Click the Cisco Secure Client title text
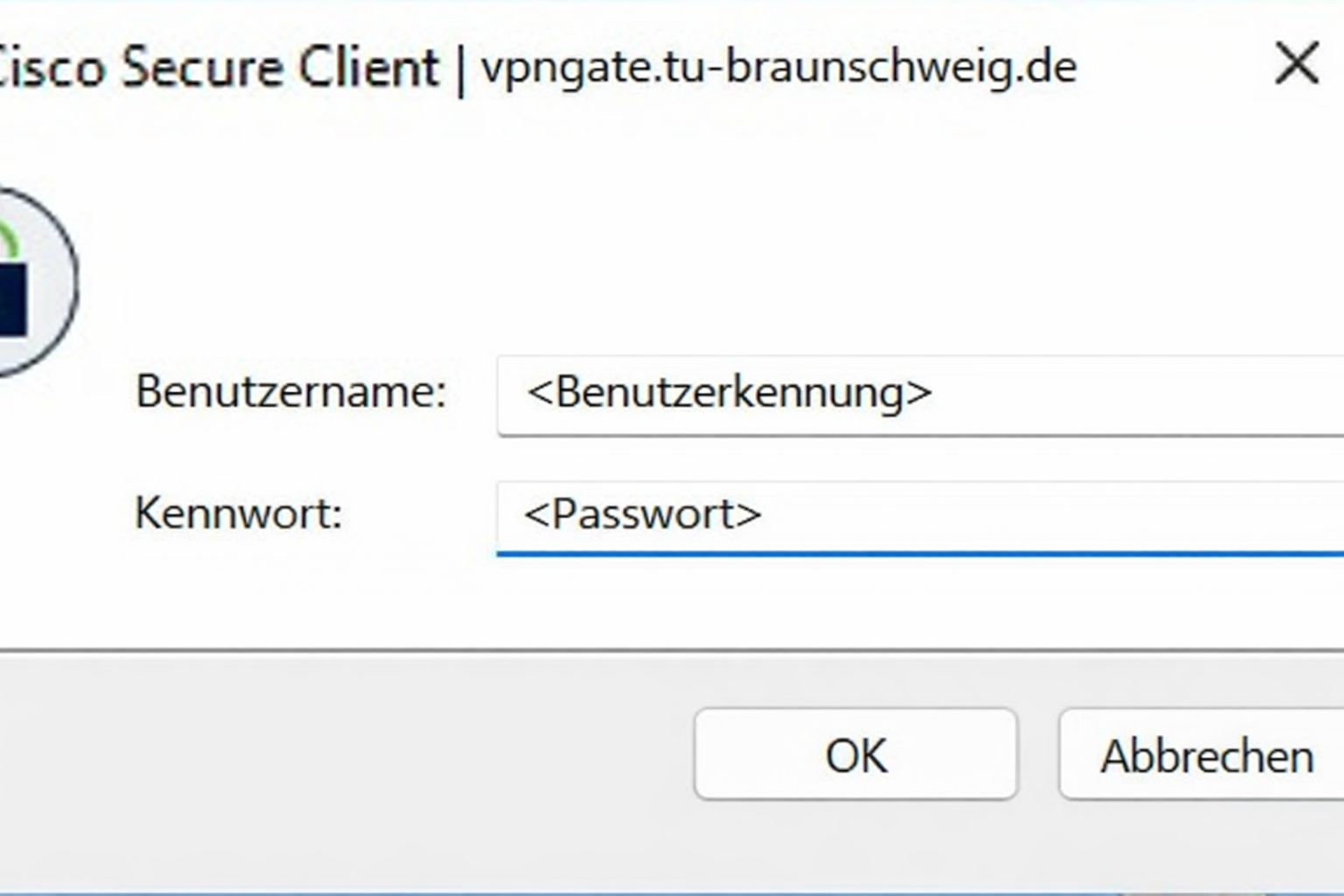Viewport: 1344px width, 896px height. [x=219, y=67]
